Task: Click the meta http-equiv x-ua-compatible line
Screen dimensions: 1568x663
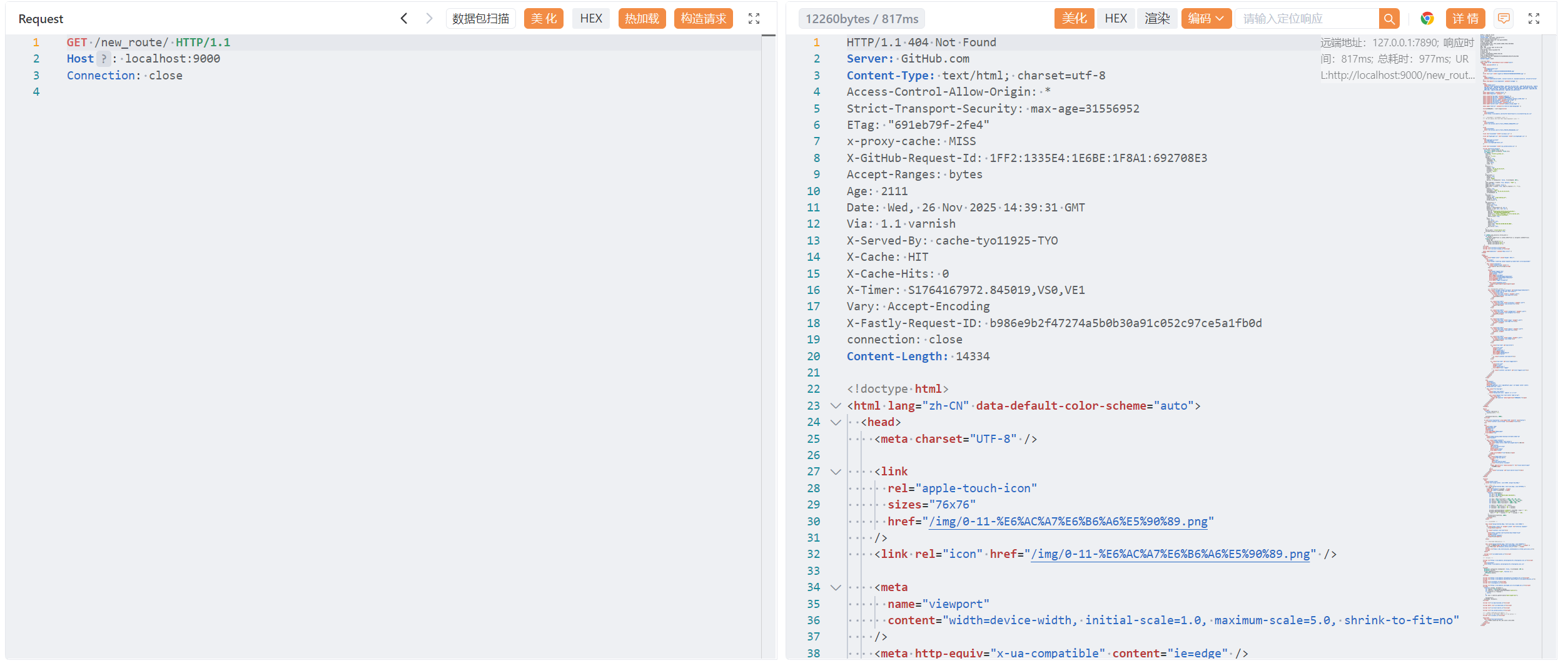Action: [x=1061, y=654]
